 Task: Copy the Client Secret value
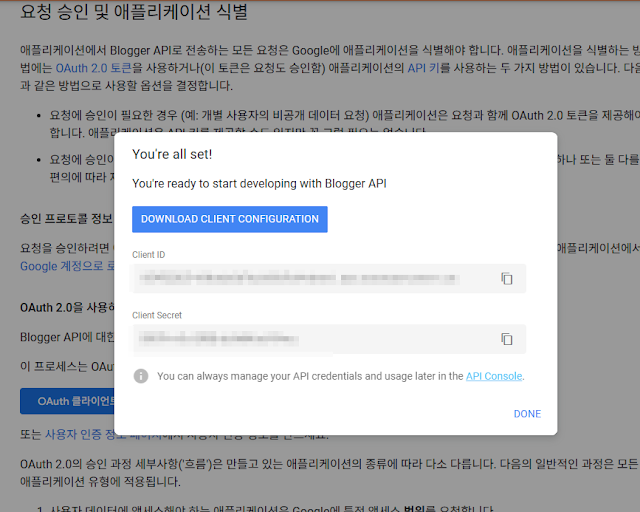507,339
